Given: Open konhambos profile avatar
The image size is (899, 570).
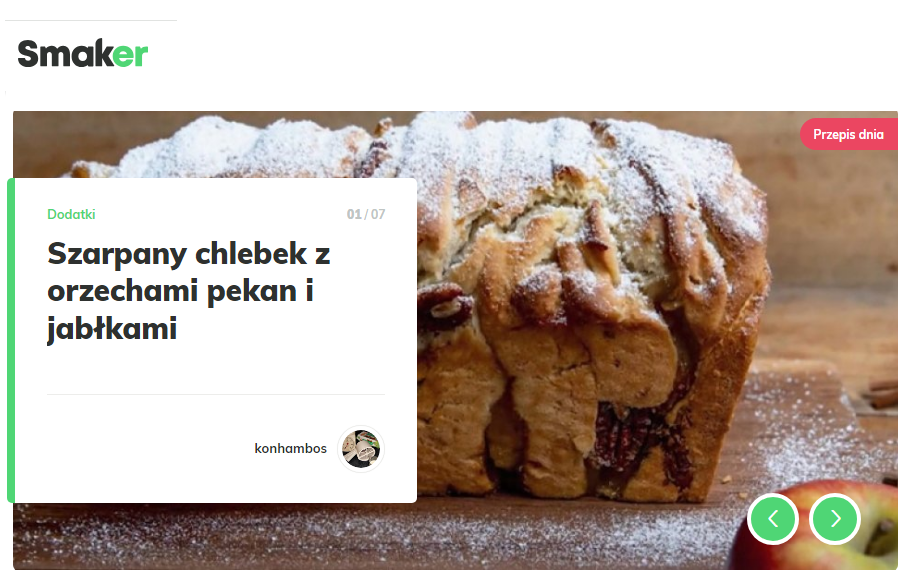Looking at the screenshot, I should point(361,448).
